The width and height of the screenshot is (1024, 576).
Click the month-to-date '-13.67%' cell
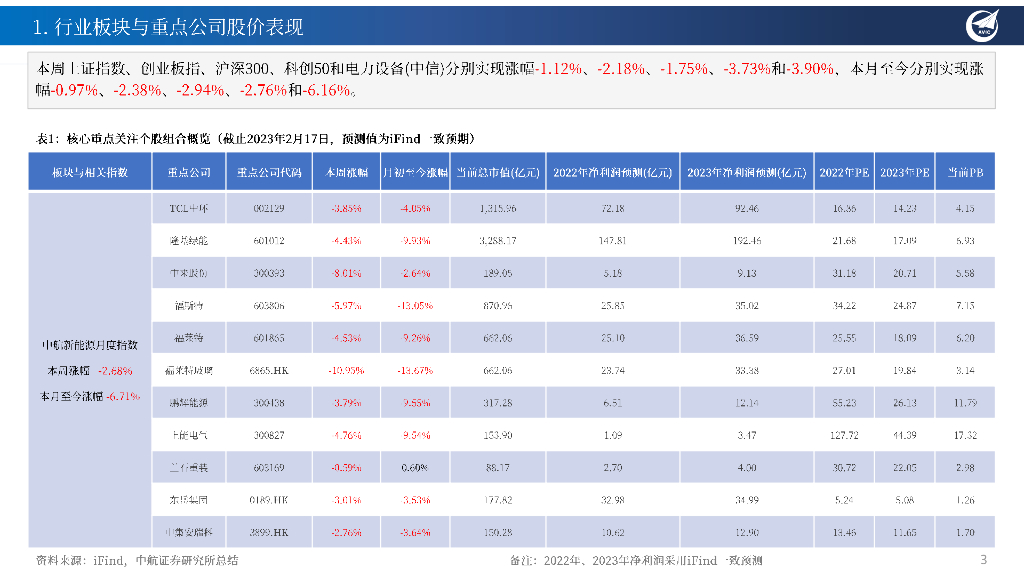click(x=415, y=370)
